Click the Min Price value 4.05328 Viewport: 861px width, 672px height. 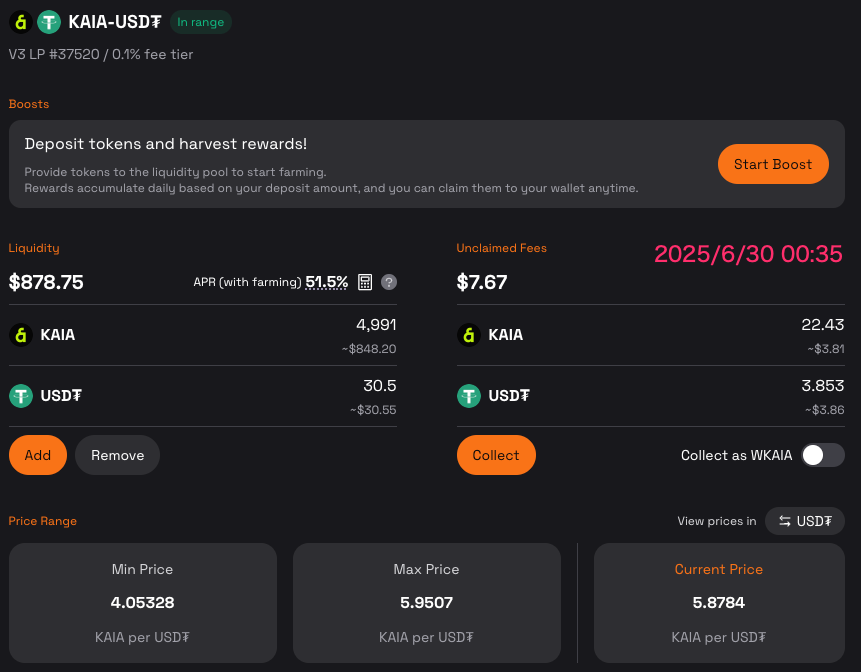(x=142, y=603)
